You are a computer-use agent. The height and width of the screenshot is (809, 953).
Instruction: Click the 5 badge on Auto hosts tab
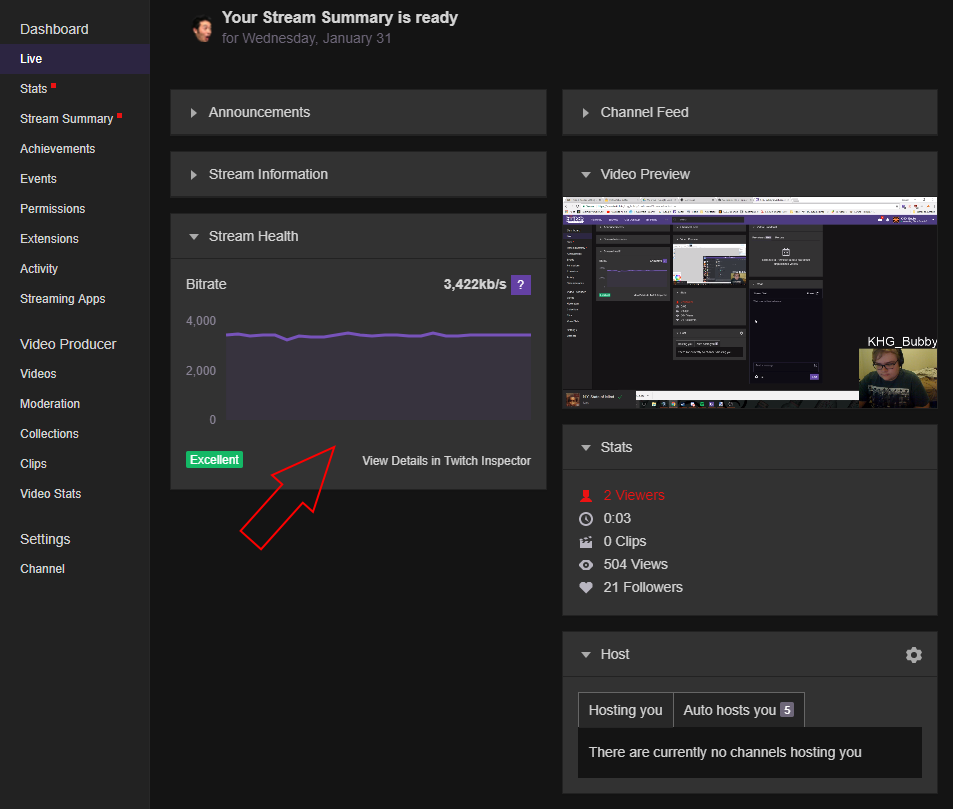pos(787,710)
